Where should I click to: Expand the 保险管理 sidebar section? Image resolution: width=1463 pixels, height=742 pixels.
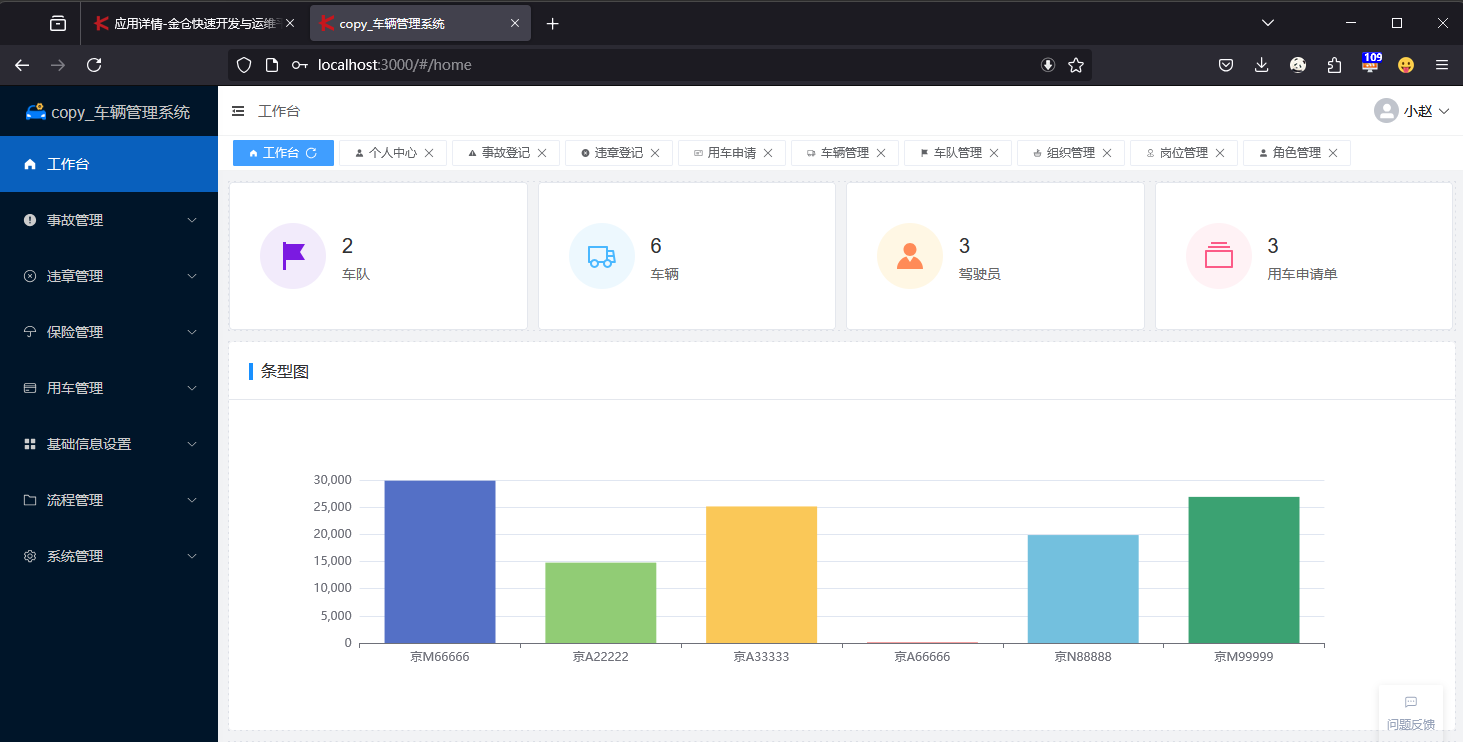[109, 332]
